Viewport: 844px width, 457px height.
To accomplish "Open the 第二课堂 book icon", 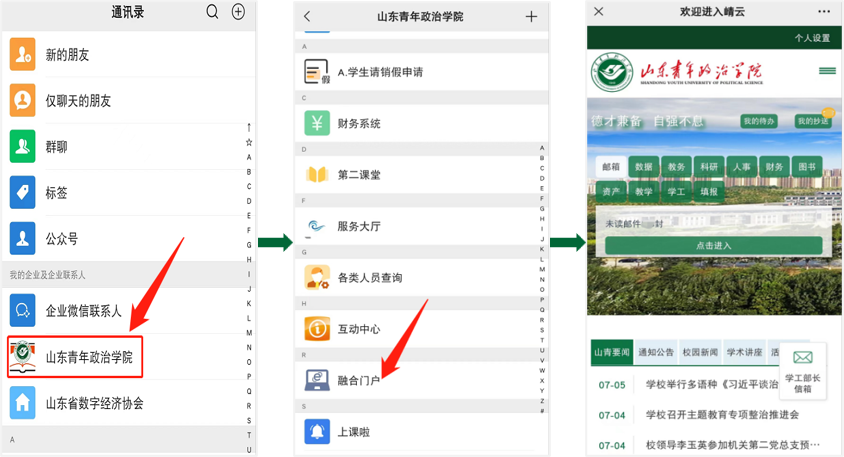I will click(317, 174).
